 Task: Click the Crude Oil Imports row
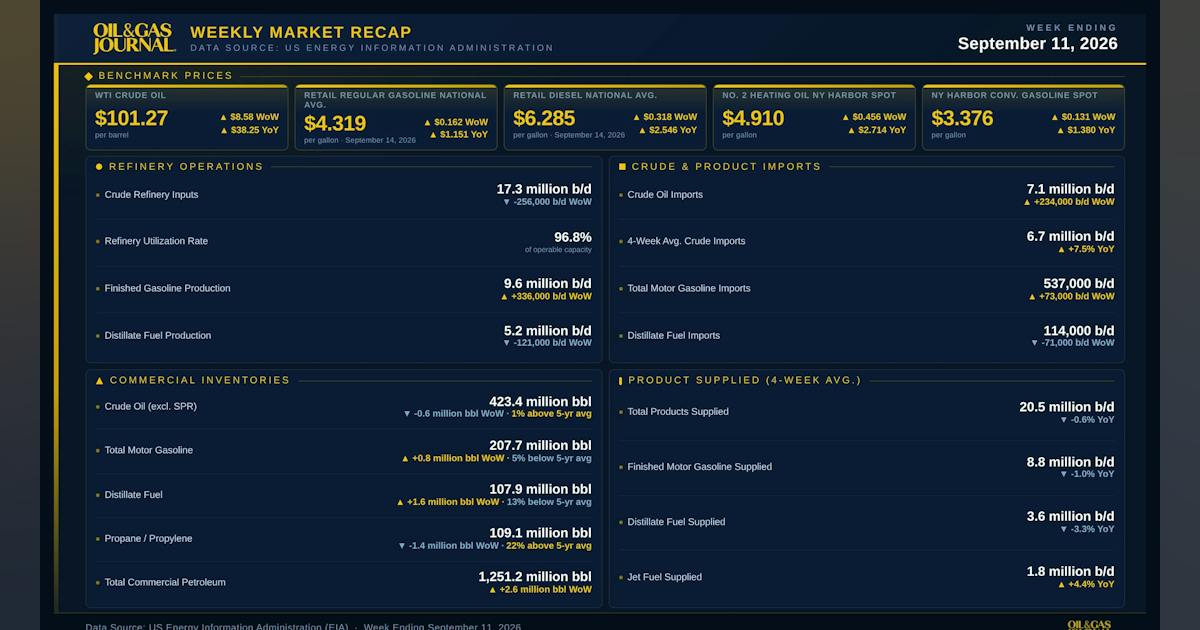pos(867,195)
